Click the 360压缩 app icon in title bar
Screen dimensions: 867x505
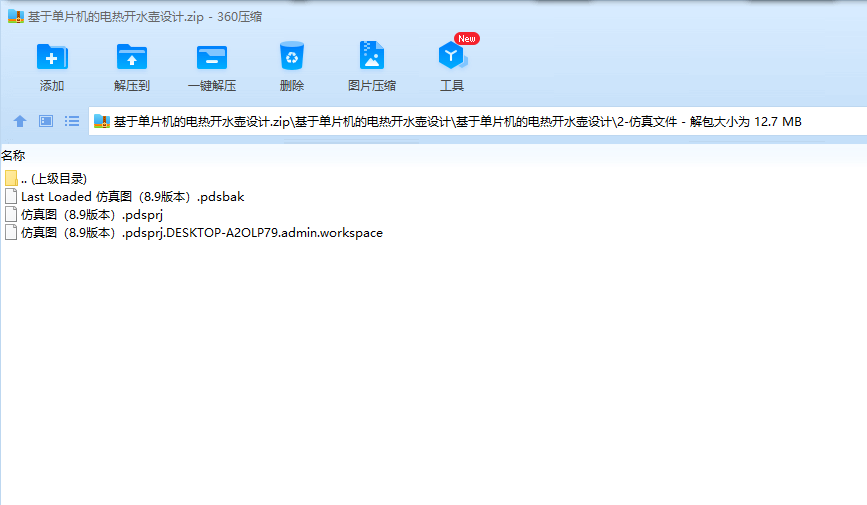[x=16, y=17]
